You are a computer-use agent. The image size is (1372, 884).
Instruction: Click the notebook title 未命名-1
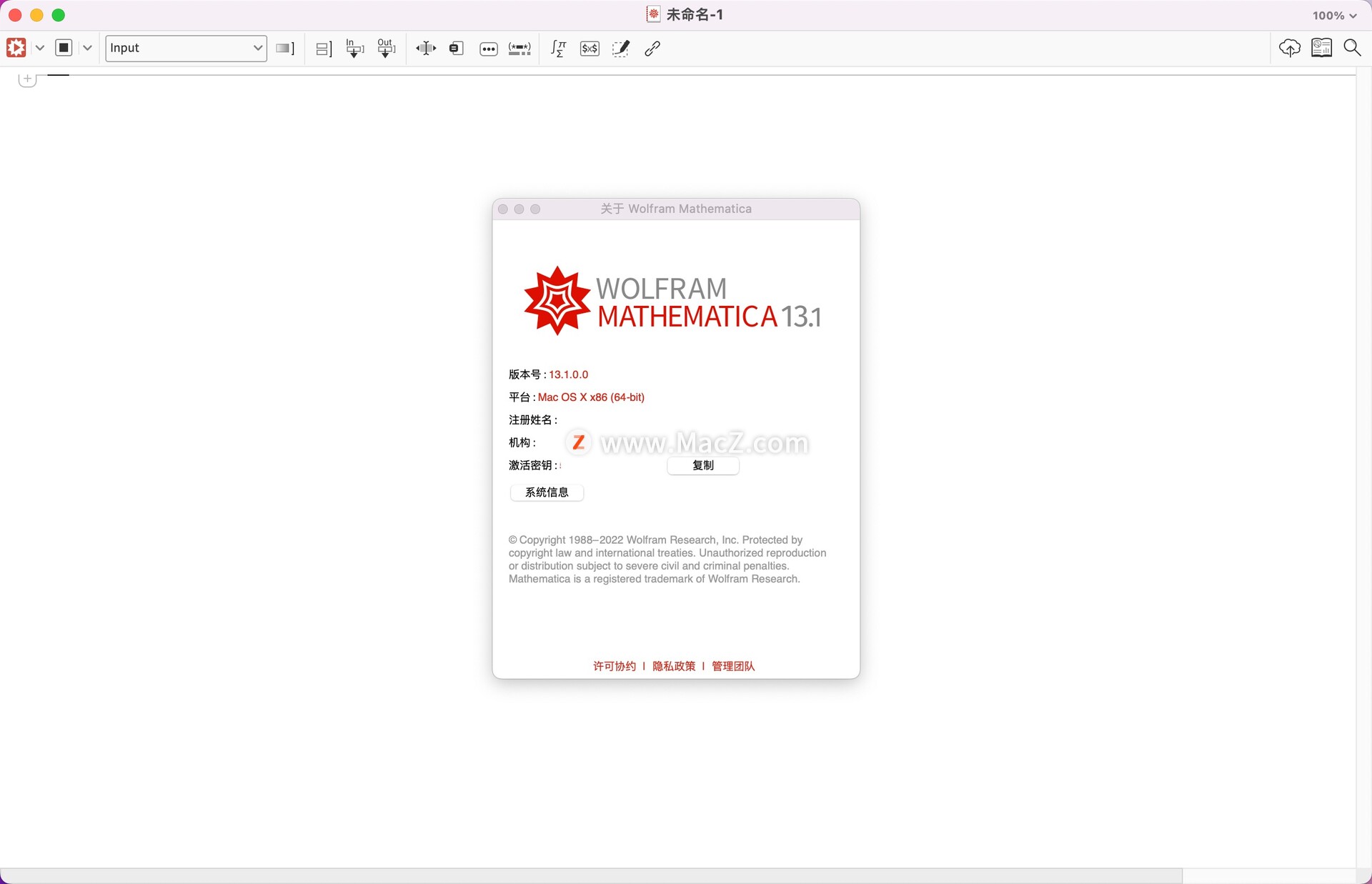pyautogui.click(x=695, y=15)
